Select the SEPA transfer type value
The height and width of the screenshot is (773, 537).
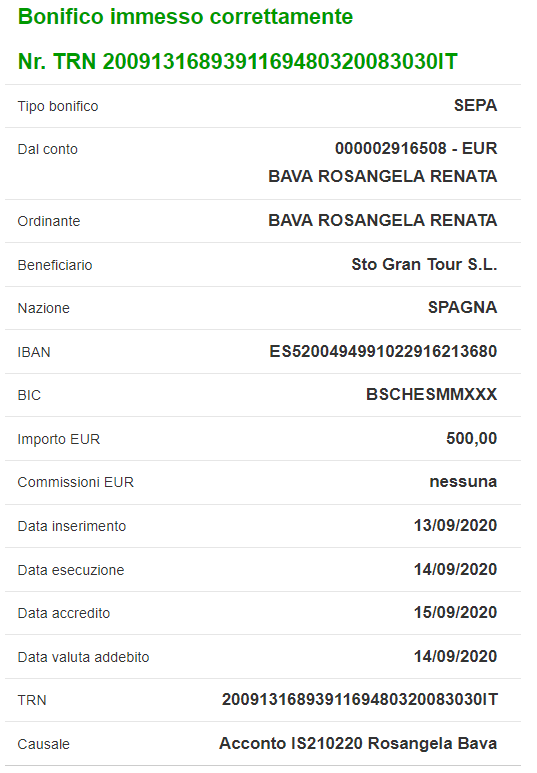pos(475,105)
